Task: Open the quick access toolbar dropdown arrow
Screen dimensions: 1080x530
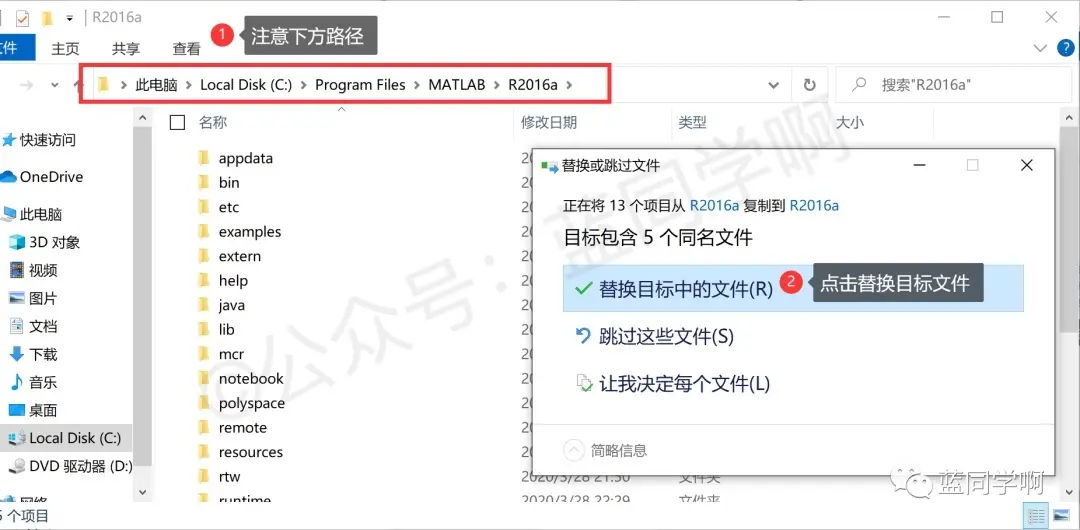Action: (70, 18)
